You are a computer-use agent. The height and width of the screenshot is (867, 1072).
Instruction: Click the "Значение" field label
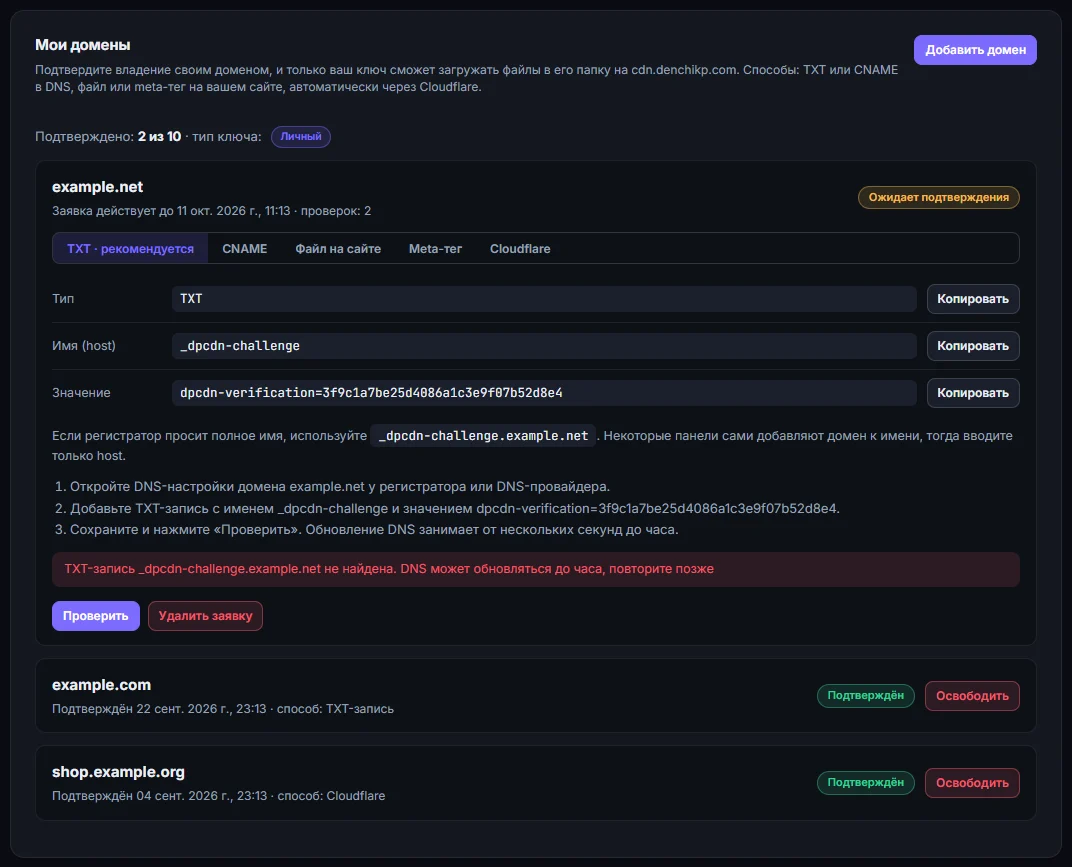point(81,393)
